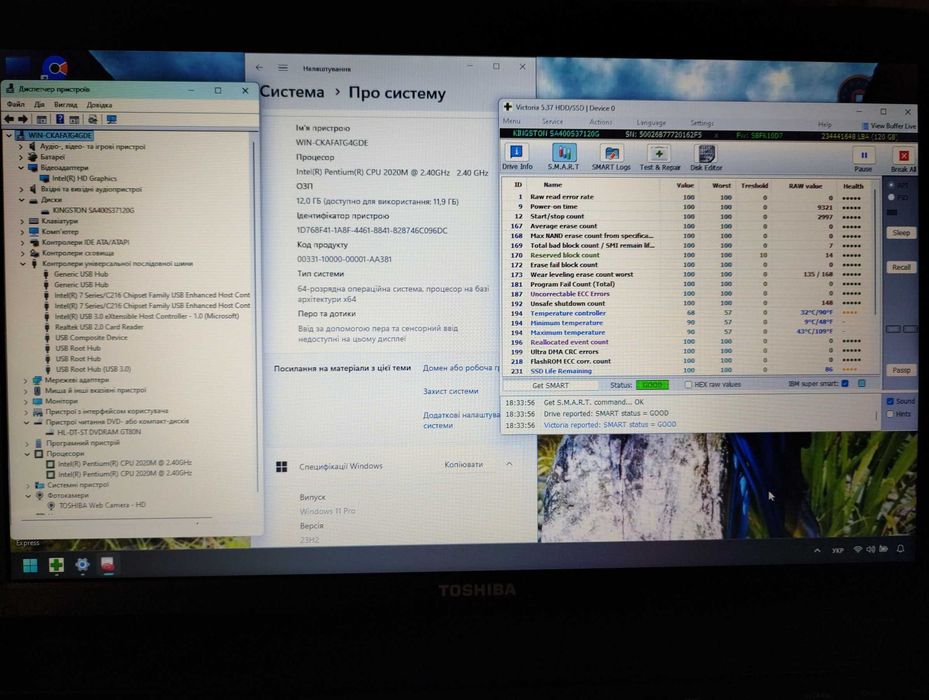Open the Дія menu in Device Manager
Viewport: 929px width, 700px height.
pyautogui.click(x=39, y=104)
